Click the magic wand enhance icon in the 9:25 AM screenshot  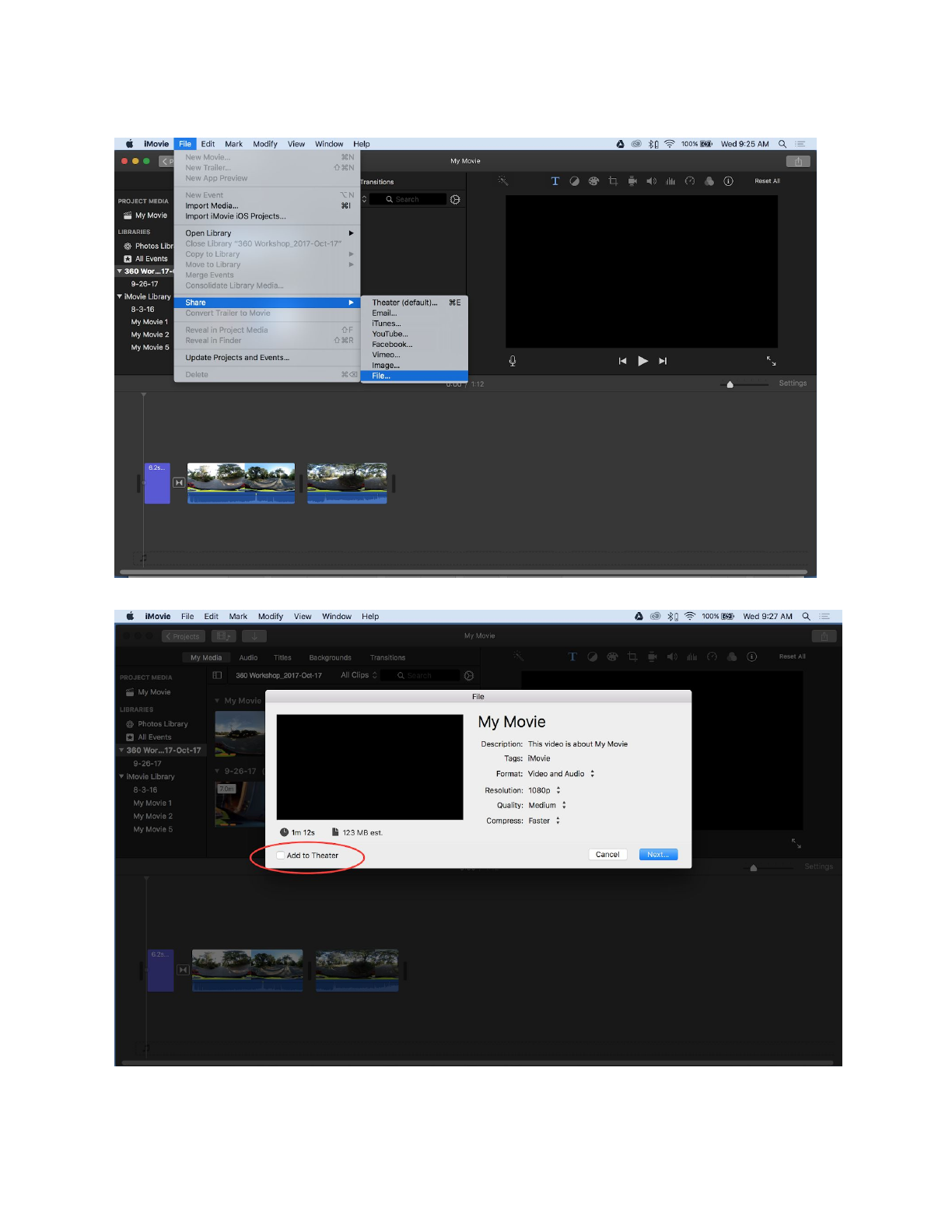click(x=503, y=181)
